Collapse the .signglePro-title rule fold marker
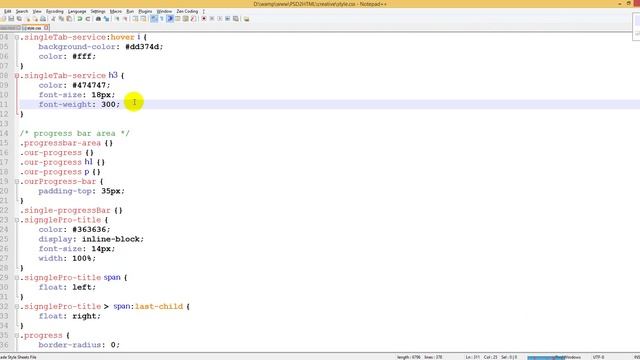 pos(17,220)
